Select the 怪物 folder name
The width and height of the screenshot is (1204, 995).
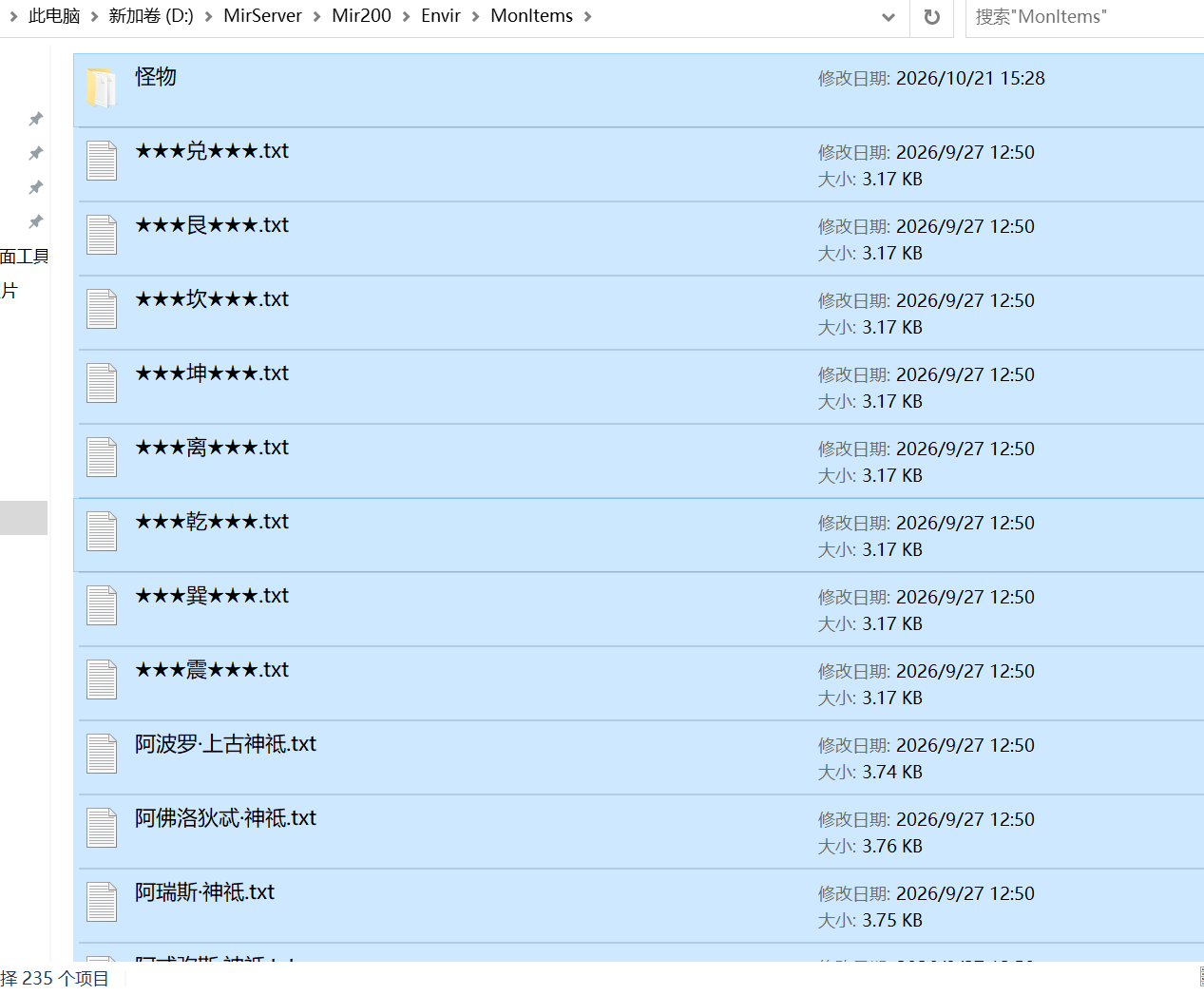(156, 77)
